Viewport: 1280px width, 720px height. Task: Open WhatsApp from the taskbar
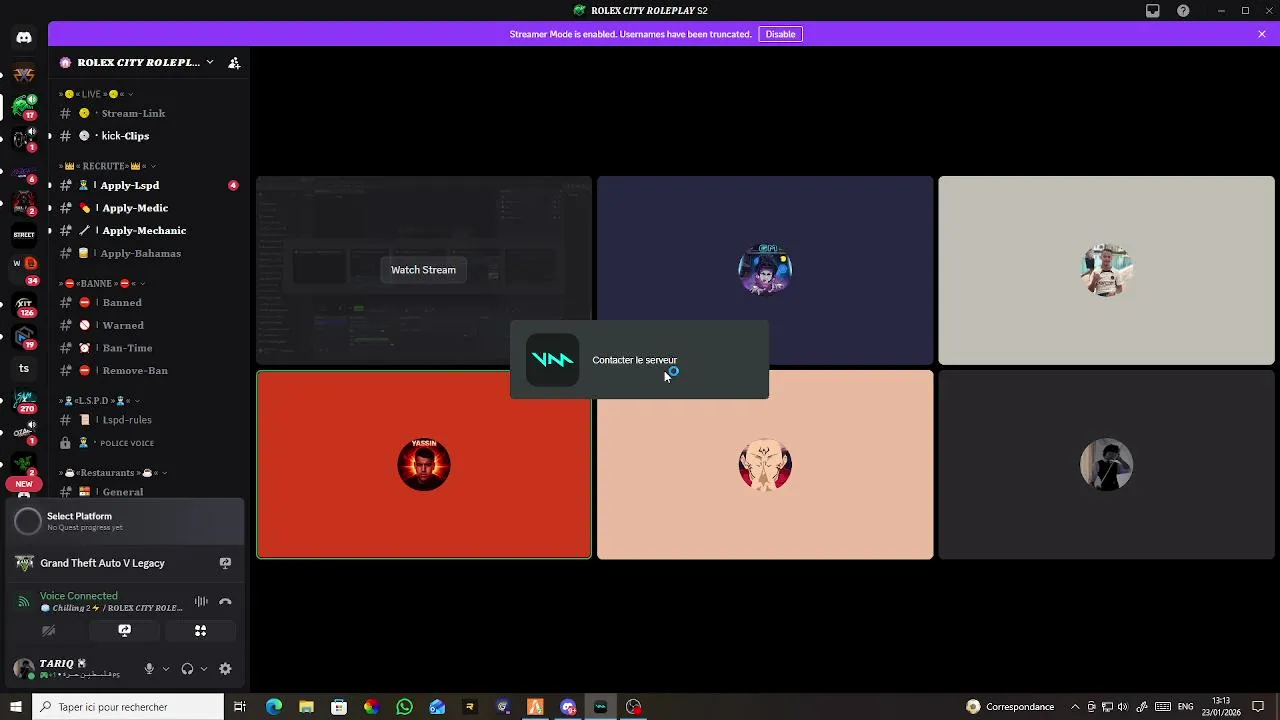[404, 707]
